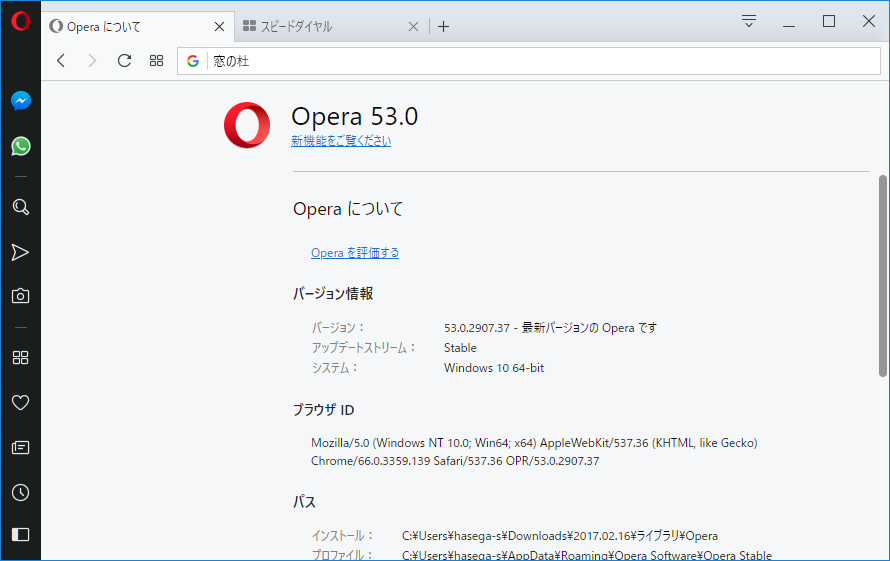The width and height of the screenshot is (890, 561).
Task: Open Instant Search from the sidebar
Action: 20,207
